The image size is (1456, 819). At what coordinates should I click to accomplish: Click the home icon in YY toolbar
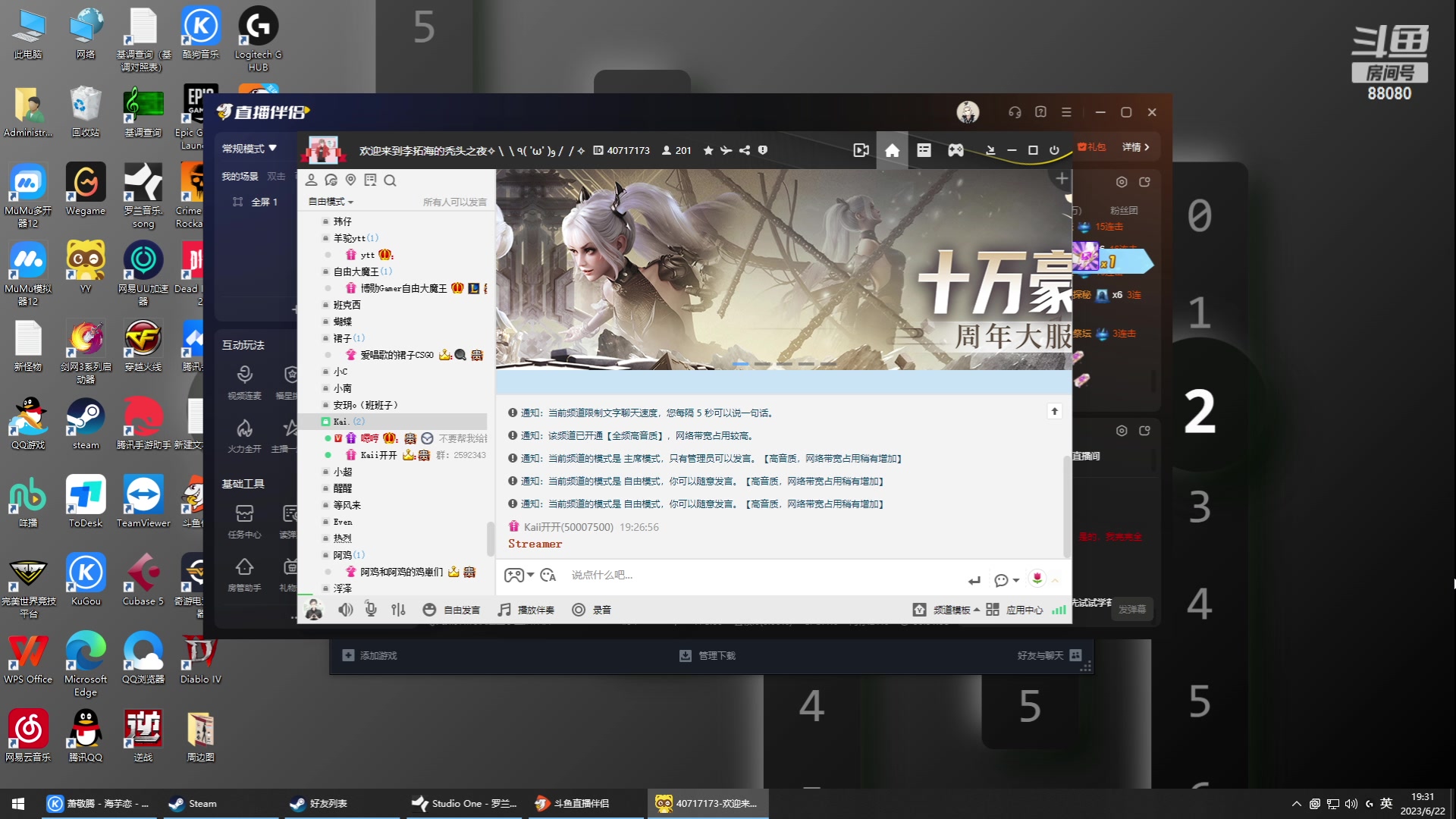pyautogui.click(x=892, y=150)
